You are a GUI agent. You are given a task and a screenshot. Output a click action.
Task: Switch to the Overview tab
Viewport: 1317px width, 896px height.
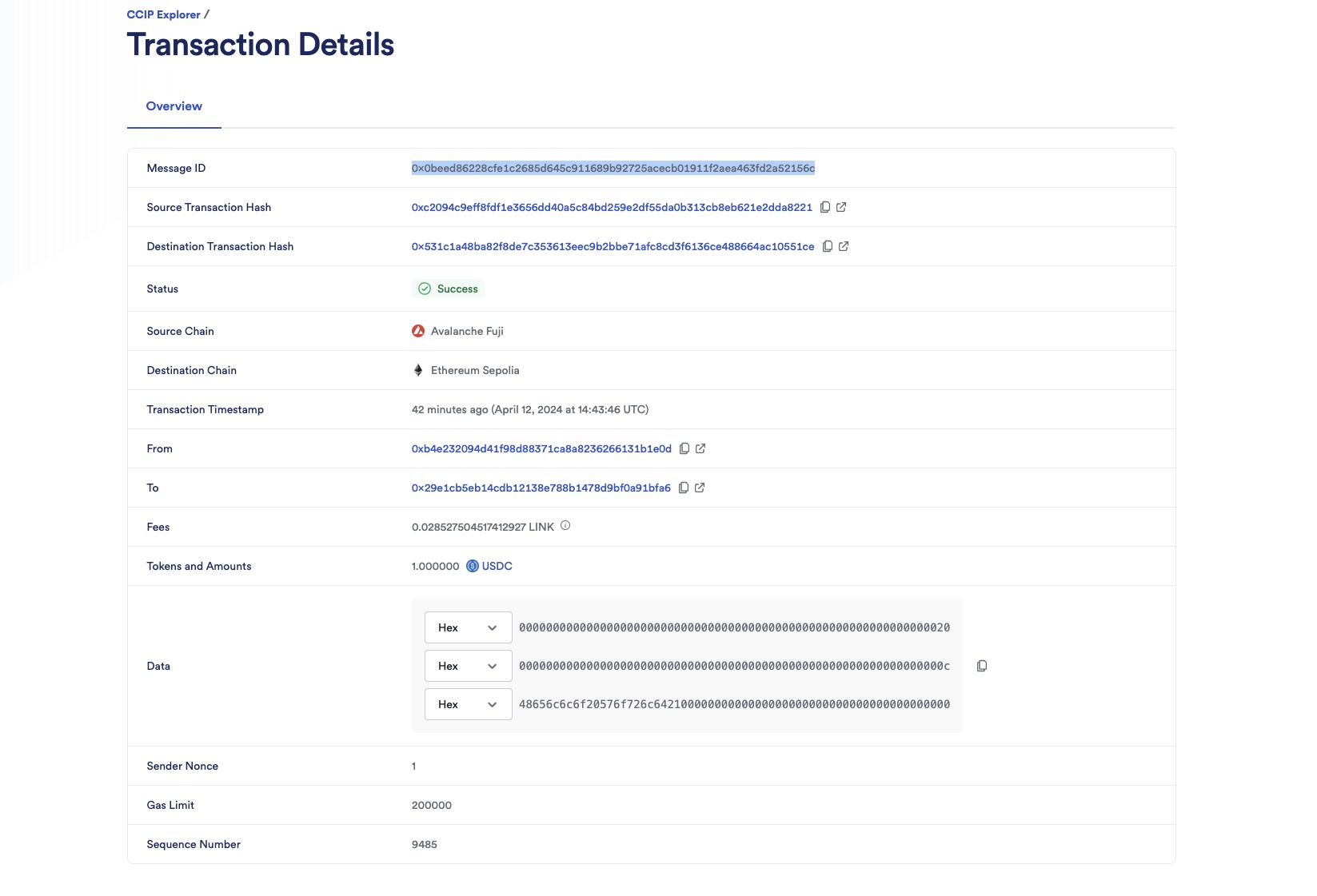pos(174,106)
